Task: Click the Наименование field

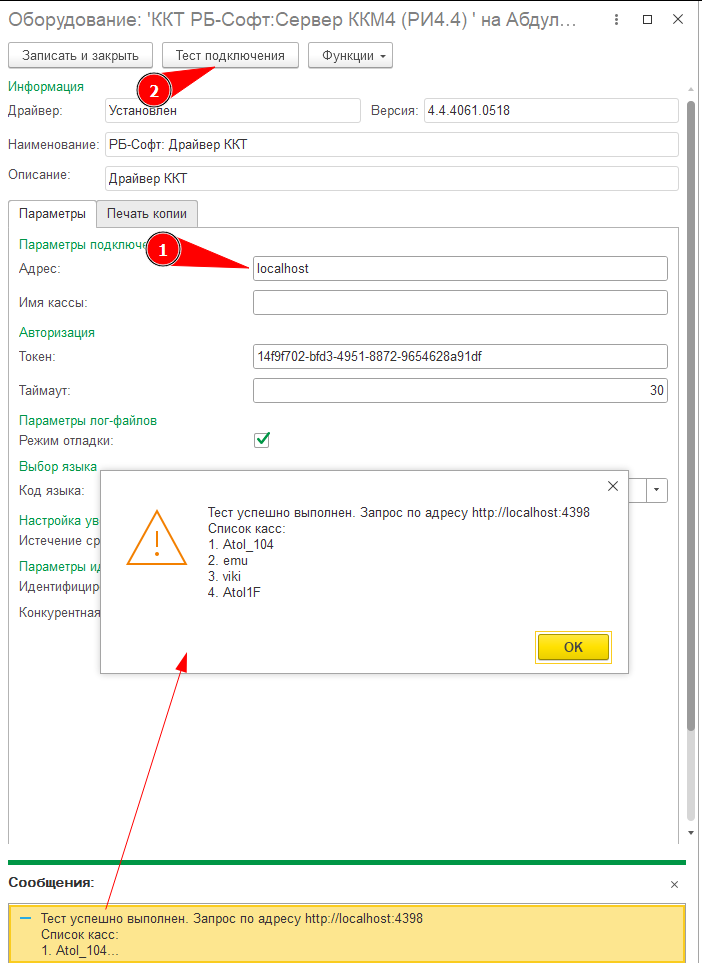Action: (x=392, y=144)
